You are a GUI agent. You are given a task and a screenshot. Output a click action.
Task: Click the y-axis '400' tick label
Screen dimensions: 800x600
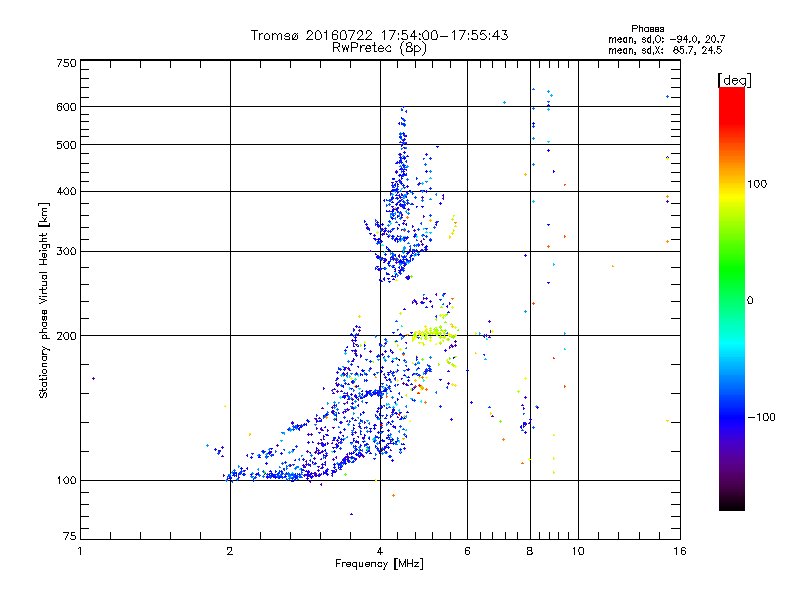[x=66, y=191]
